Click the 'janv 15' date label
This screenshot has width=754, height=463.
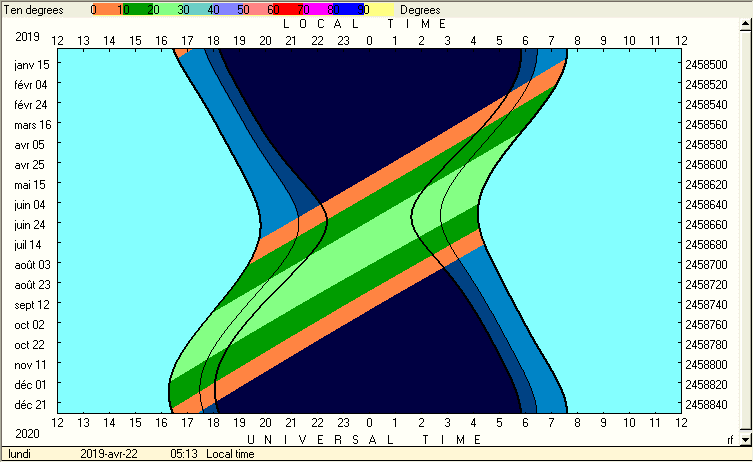(32, 65)
